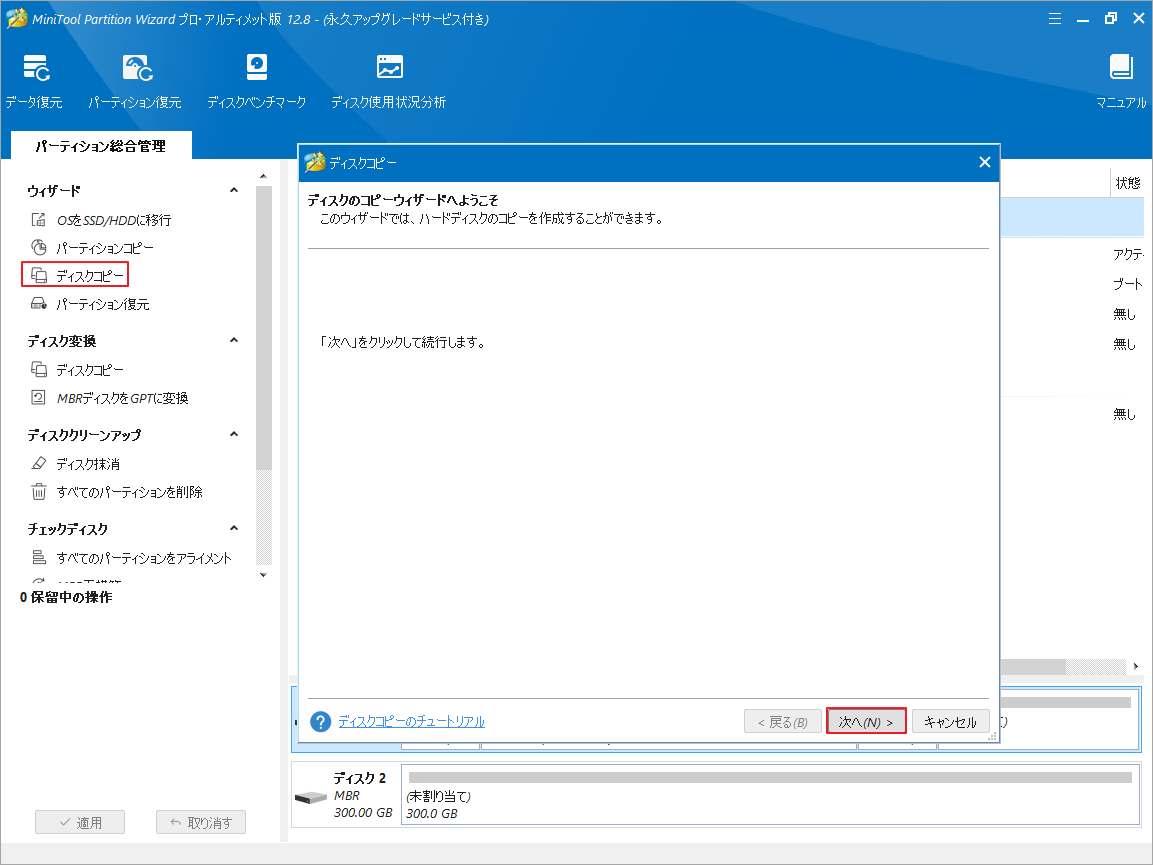The image size is (1153, 865).
Task: Click the 適用 button
Action: (80, 822)
